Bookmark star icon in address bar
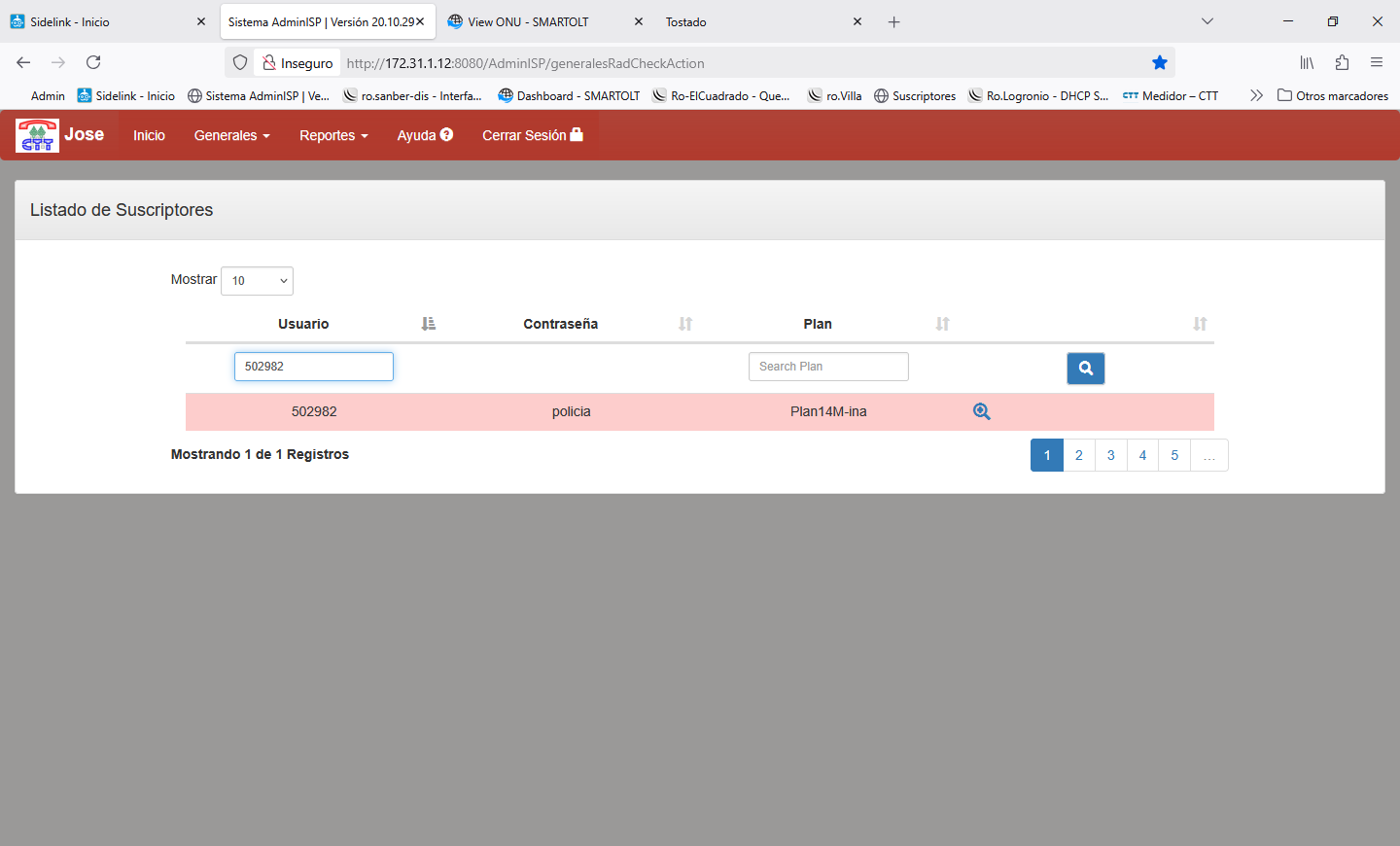This screenshot has width=1400, height=846. (1159, 63)
